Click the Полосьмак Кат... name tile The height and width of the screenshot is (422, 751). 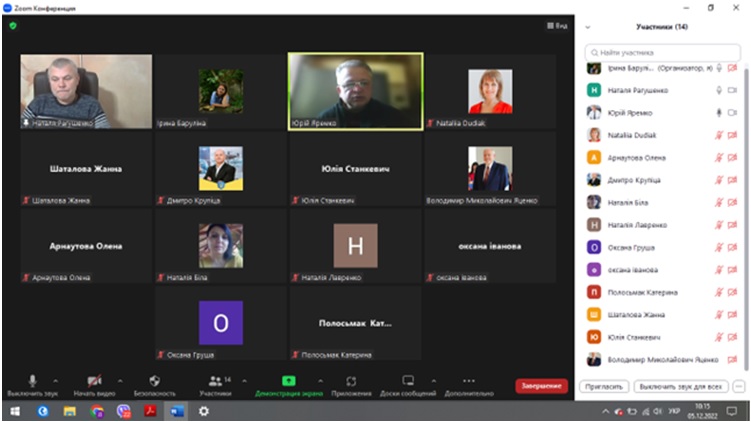point(355,323)
